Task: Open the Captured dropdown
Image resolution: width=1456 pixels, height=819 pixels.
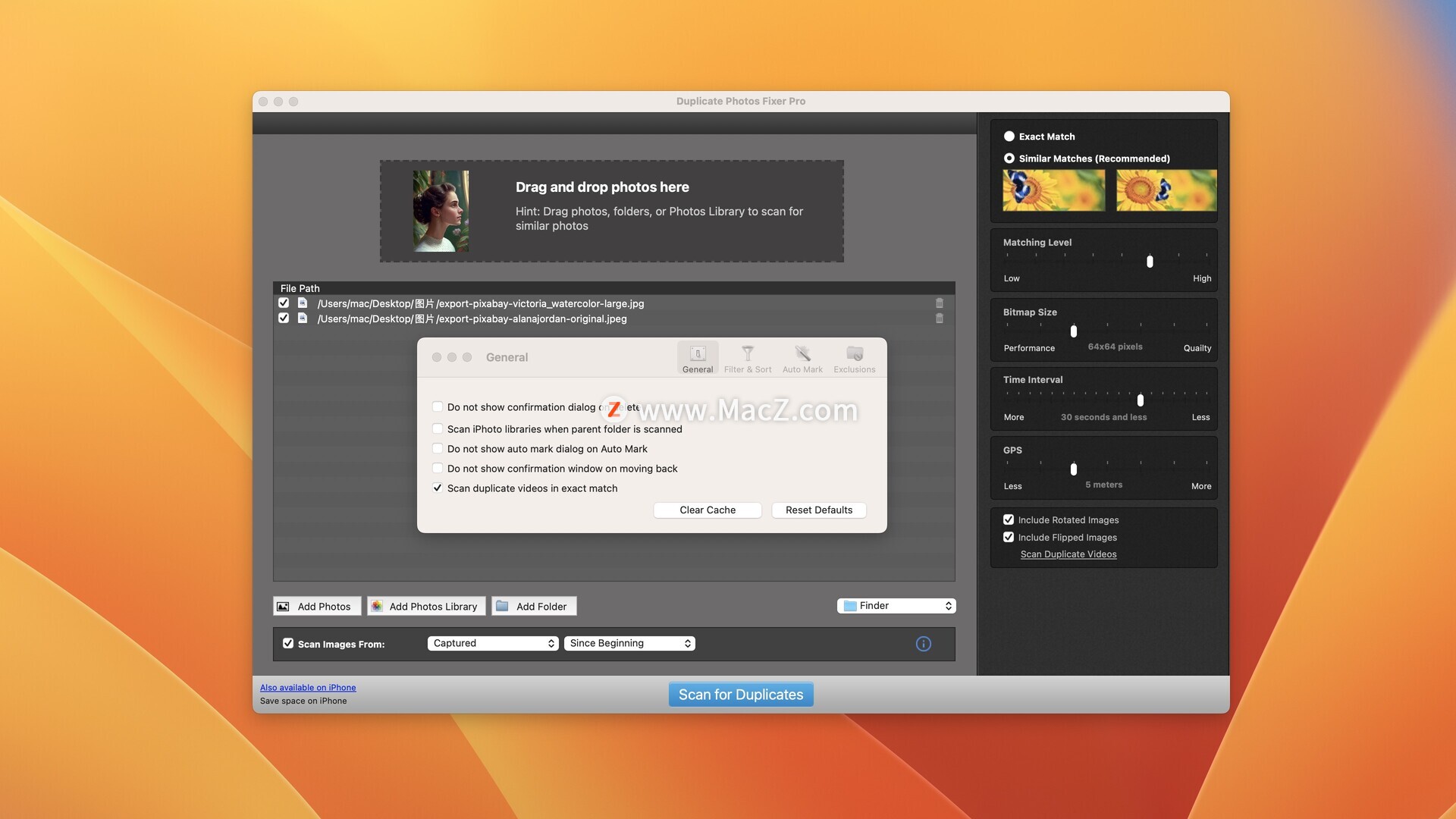Action: (493, 644)
